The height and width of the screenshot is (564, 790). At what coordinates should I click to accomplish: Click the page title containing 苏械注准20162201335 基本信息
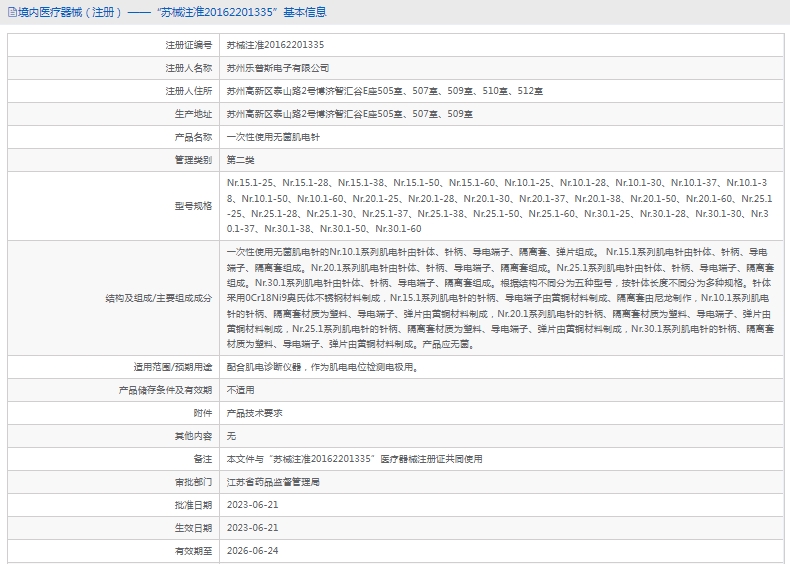(x=171, y=13)
